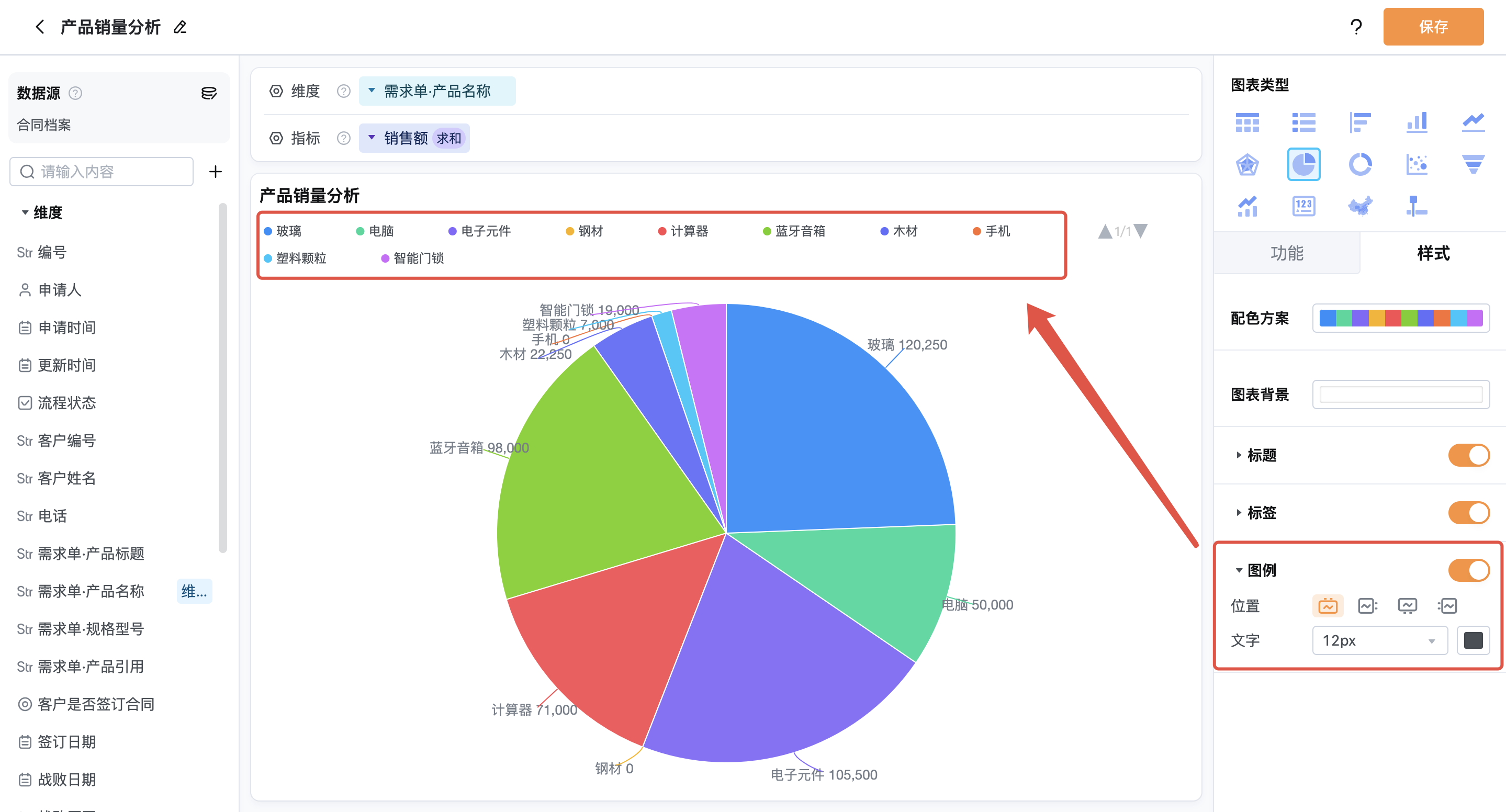Toggle the 标签 switch off
The width and height of the screenshot is (1506, 812).
[1468, 513]
